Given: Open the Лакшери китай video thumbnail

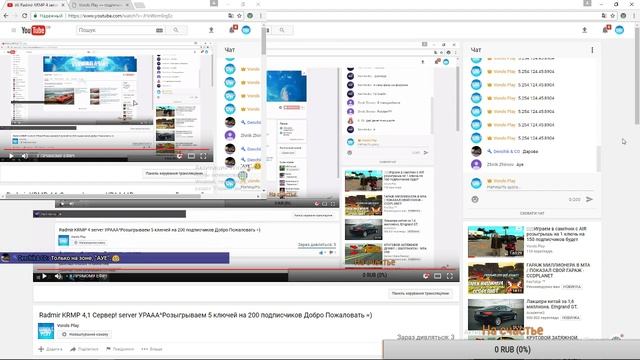Looking at the screenshot, I should pyautogui.click(x=496, y=314).
